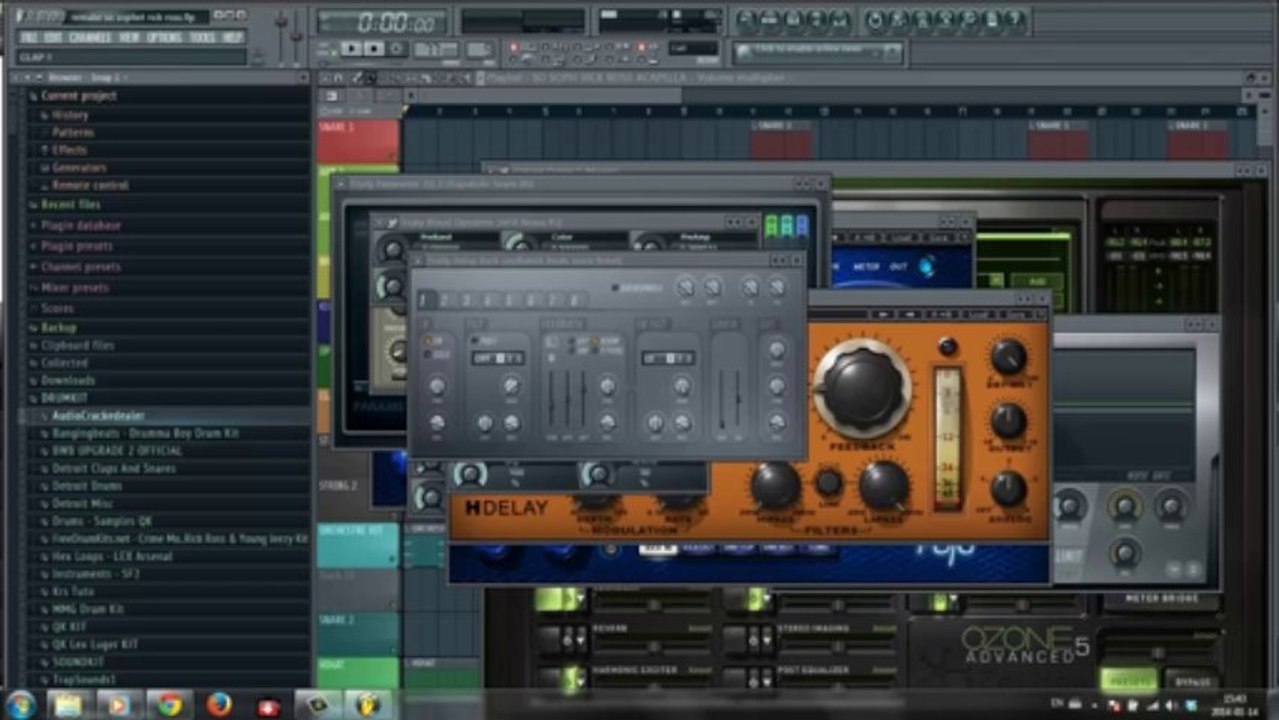This screenshot has height=720, width=1279.
Task: Collapse the DRUMKIT folder
Action: pyautogui.click(x=66, y=398)
